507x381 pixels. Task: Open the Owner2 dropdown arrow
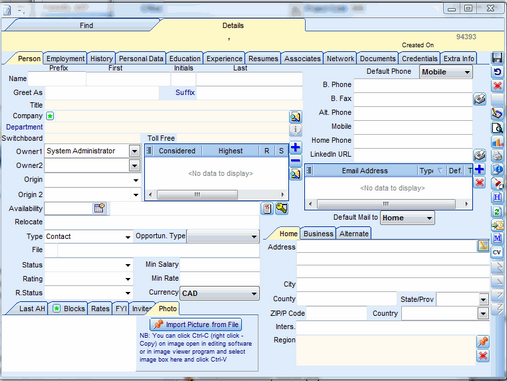pos(134,165)
